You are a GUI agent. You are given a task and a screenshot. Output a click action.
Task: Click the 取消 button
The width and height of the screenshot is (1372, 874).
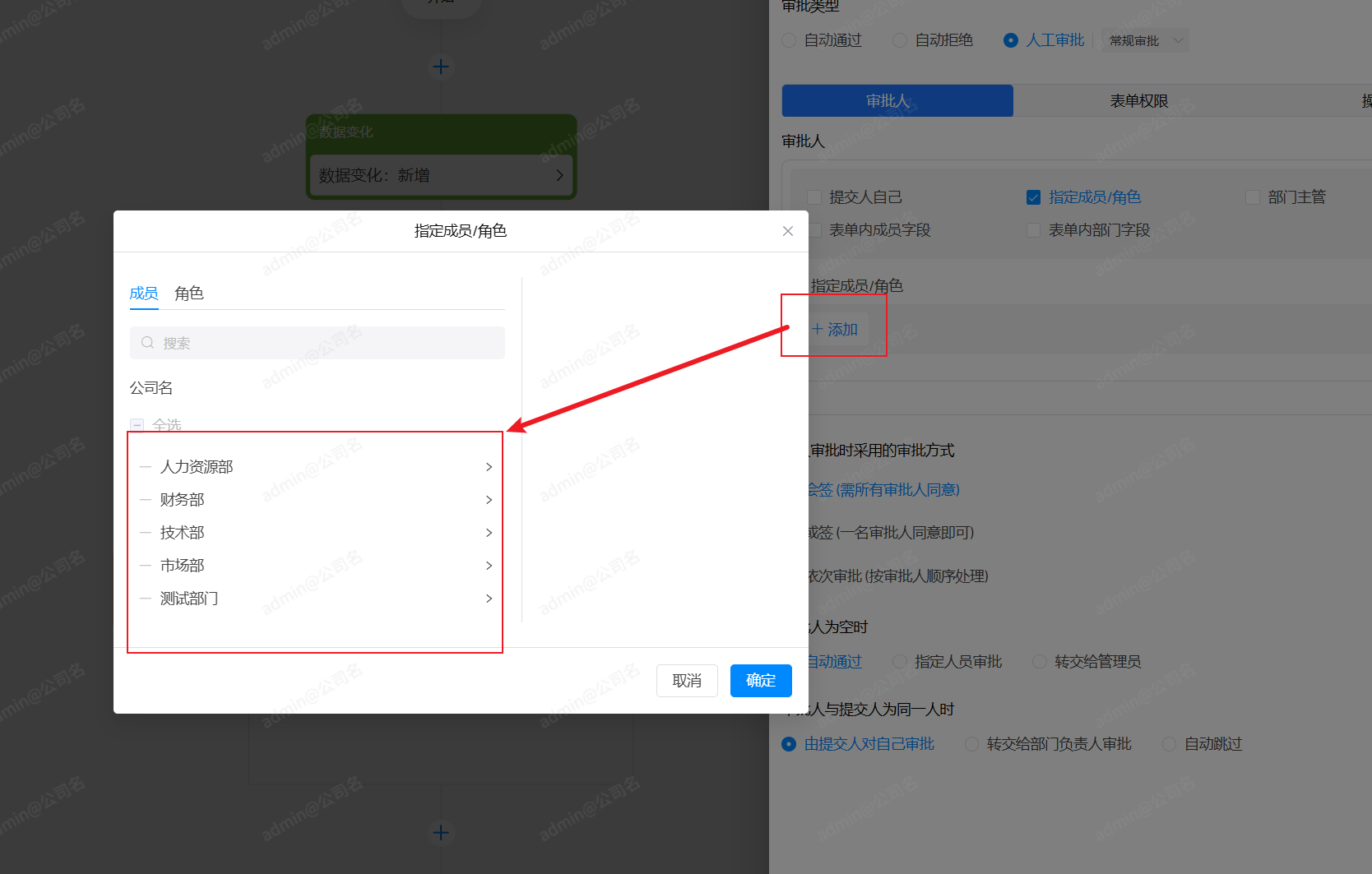click(687, 681)
